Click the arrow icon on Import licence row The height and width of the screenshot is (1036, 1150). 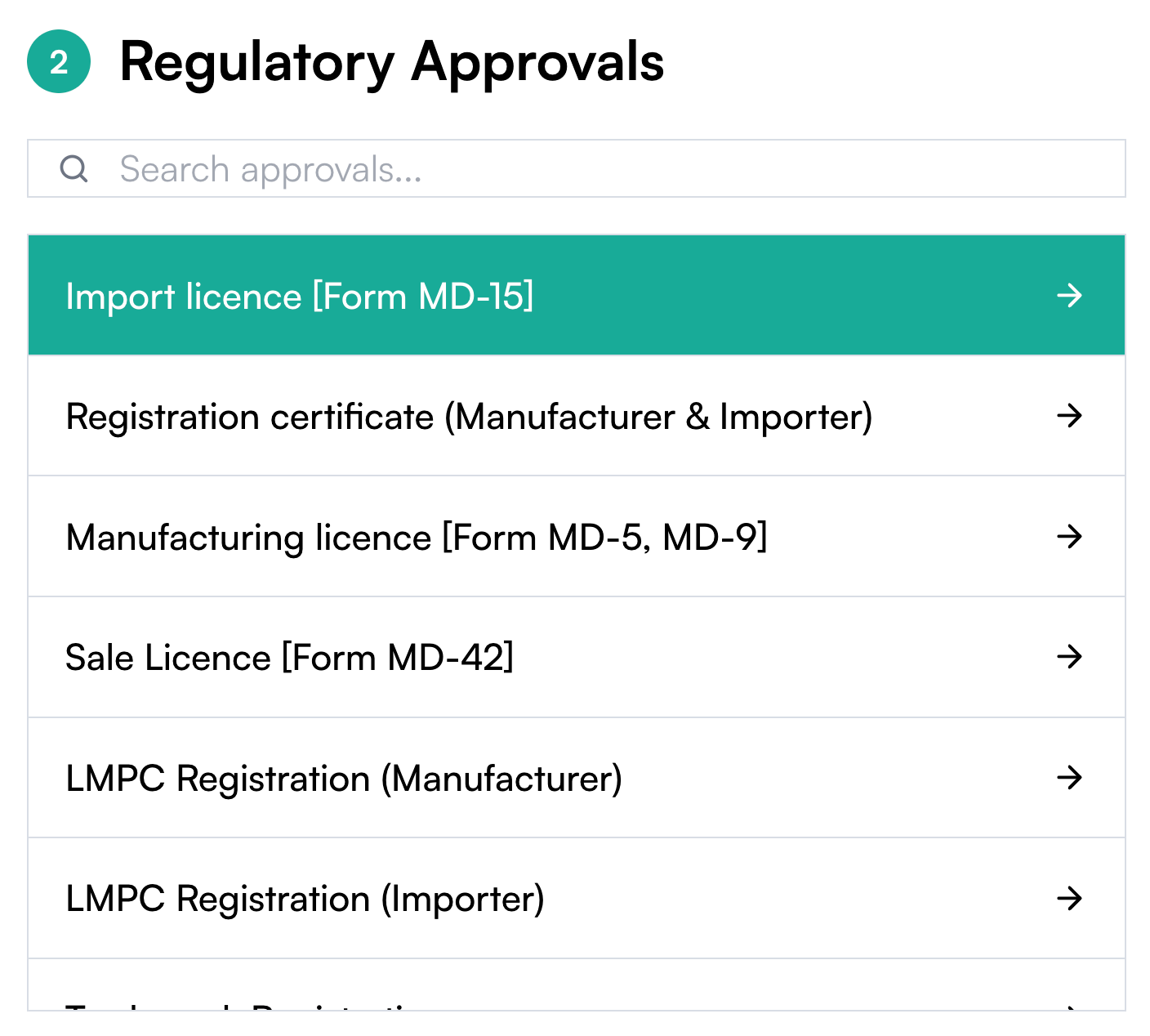point(1069,295)
